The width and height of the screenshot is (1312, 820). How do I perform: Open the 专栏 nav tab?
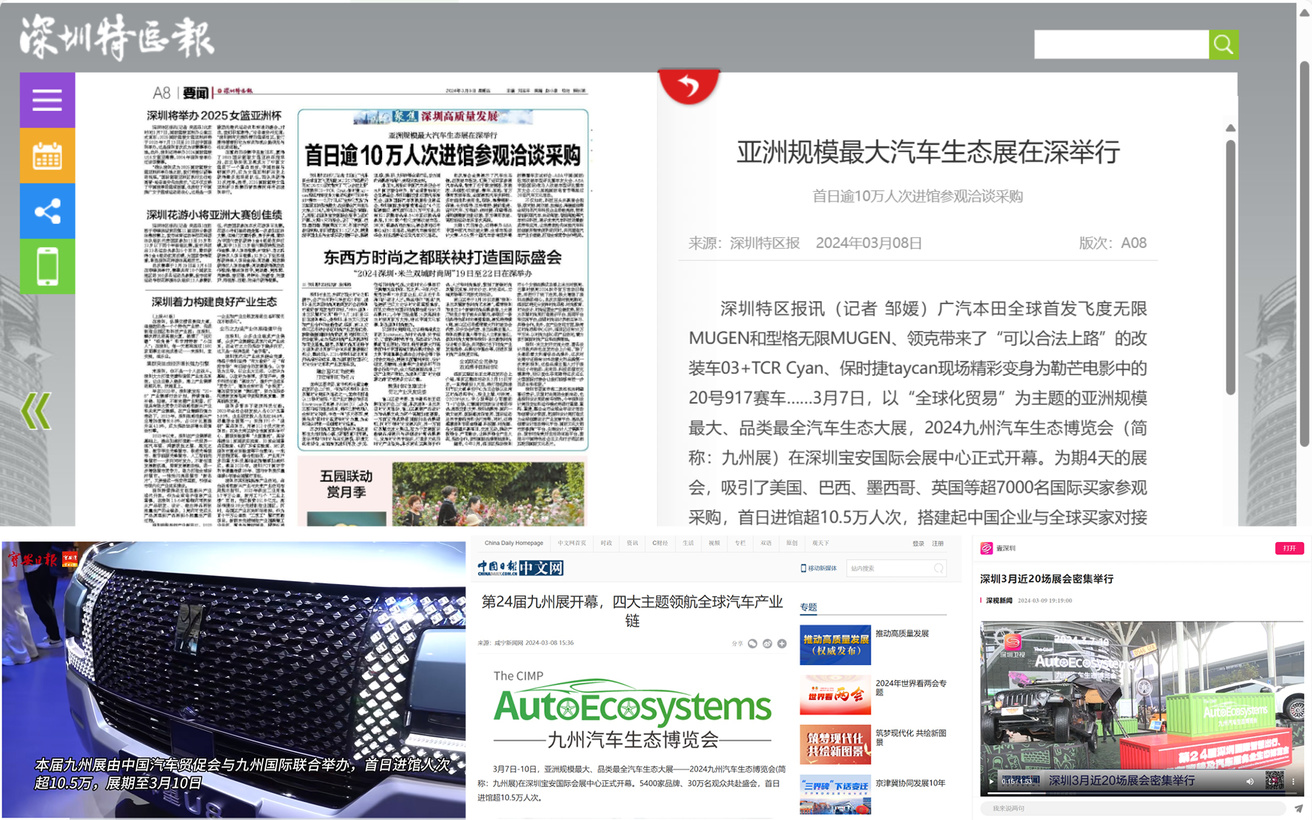coord(740,543)
